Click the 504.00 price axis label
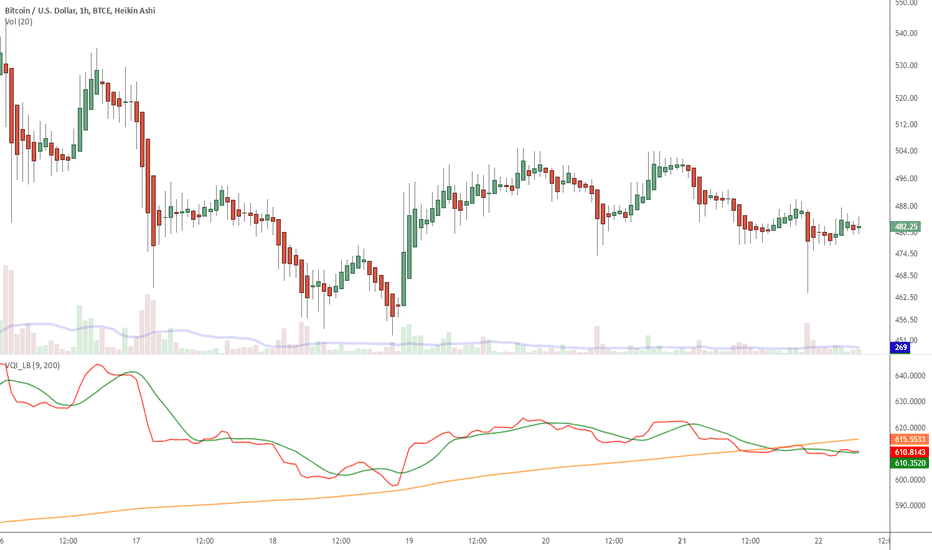This screenshot has height=550, width=932. pos(906,151)
